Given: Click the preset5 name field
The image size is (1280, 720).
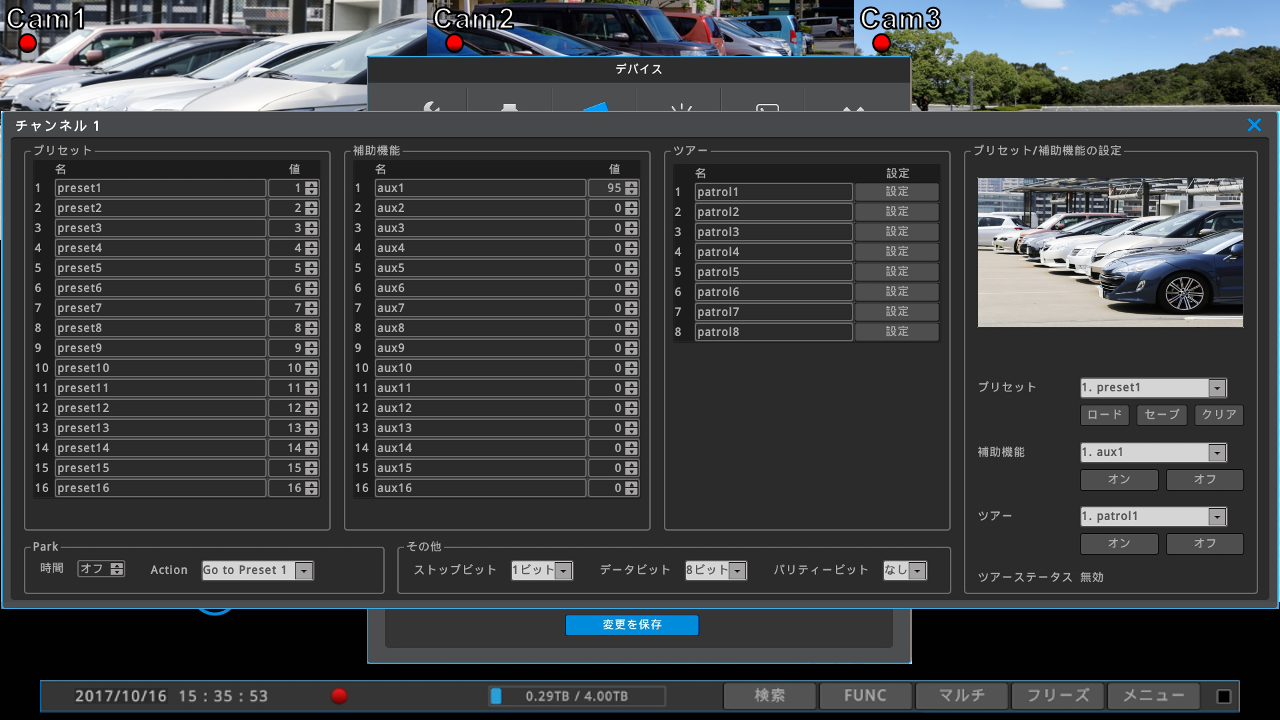Looking at the screenshot, I should point(160,268).
